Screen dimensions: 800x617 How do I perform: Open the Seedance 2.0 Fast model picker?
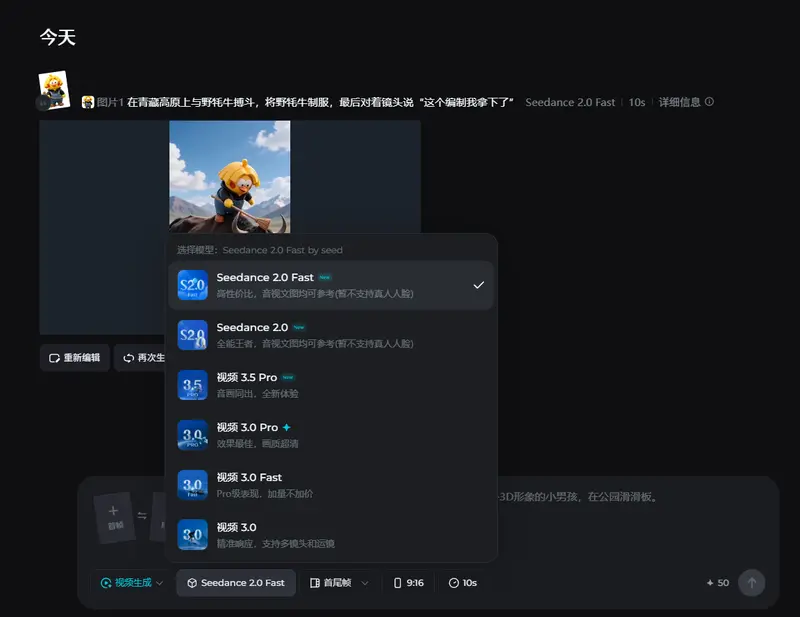click(235, 582)
